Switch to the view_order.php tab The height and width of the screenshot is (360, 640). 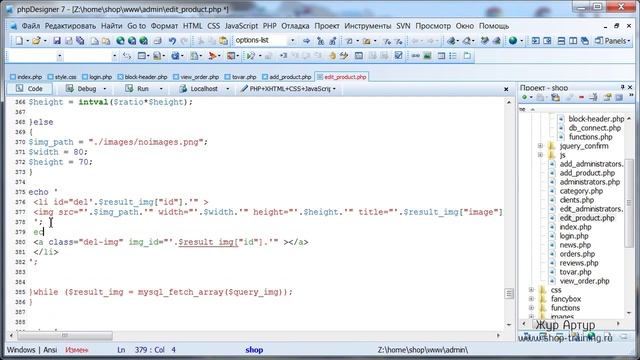196,77
